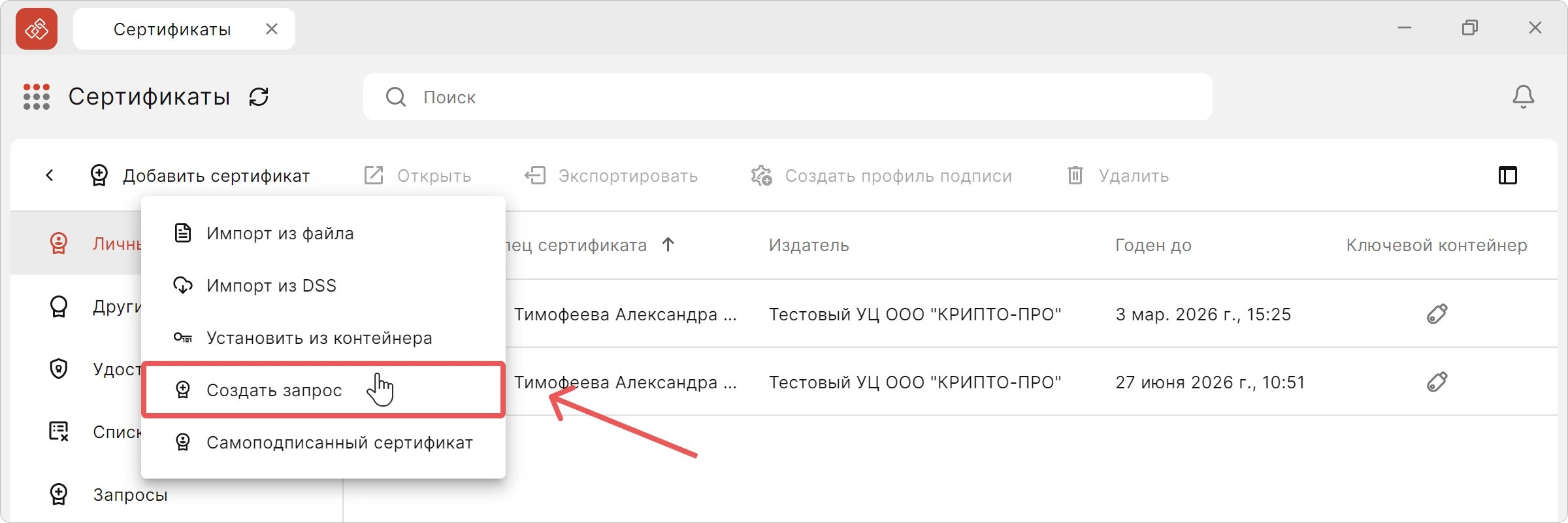Click the red Личные certificate icon
Image resolution: width=1568 pixels, height=523 pixels.
(59, 243)
